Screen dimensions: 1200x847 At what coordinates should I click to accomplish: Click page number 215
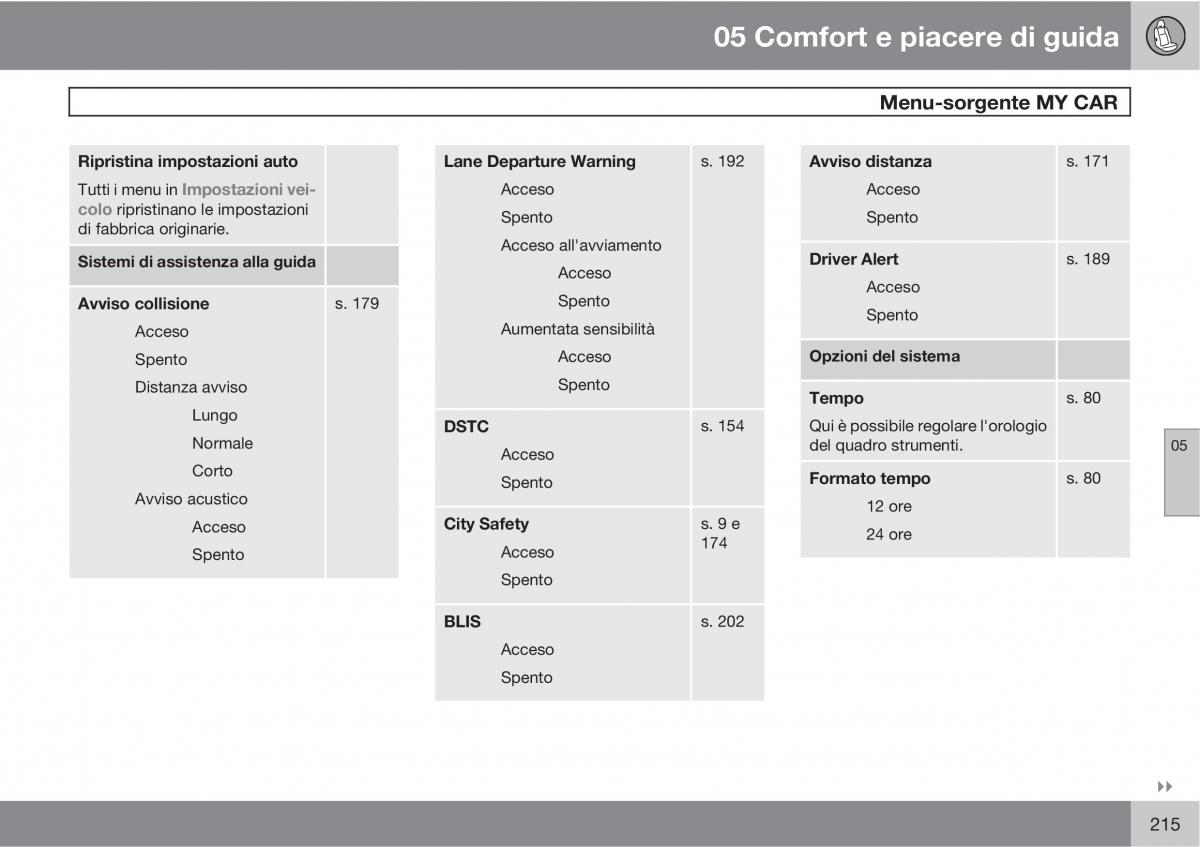pyautogui.click(x=1164, y=824)
